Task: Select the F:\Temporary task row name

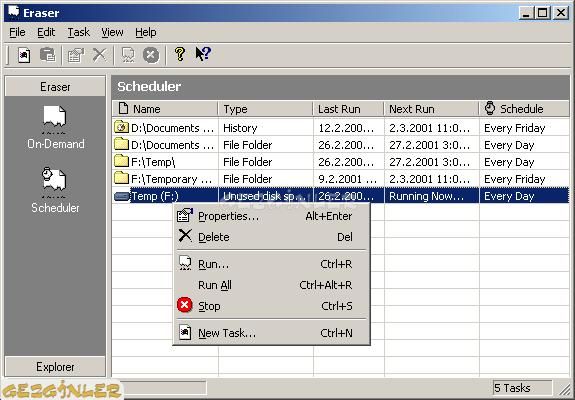Action: coord(172,179)
